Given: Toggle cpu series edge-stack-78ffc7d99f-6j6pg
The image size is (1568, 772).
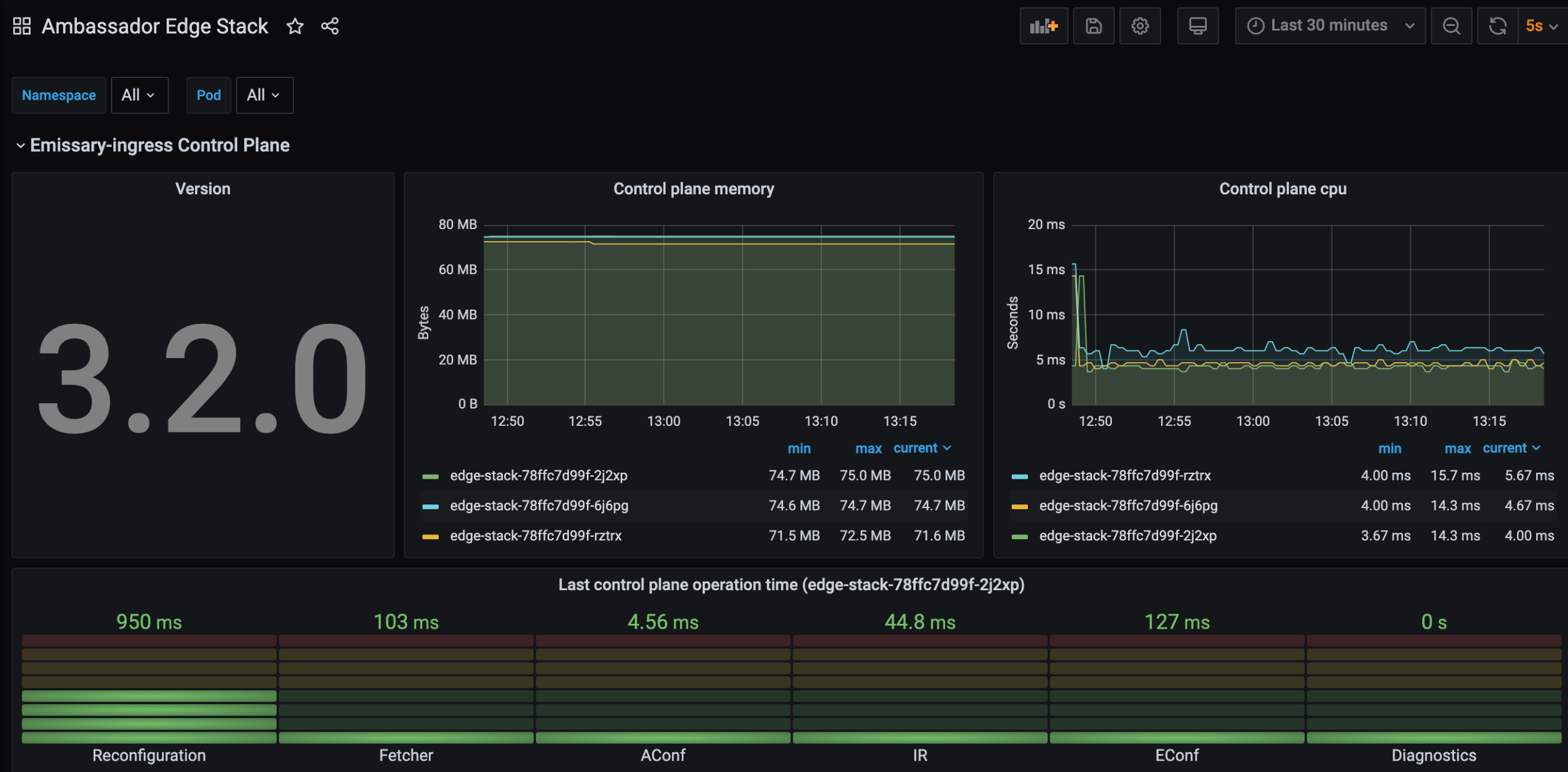Looking at the screenshot, I should (1129, 506).
